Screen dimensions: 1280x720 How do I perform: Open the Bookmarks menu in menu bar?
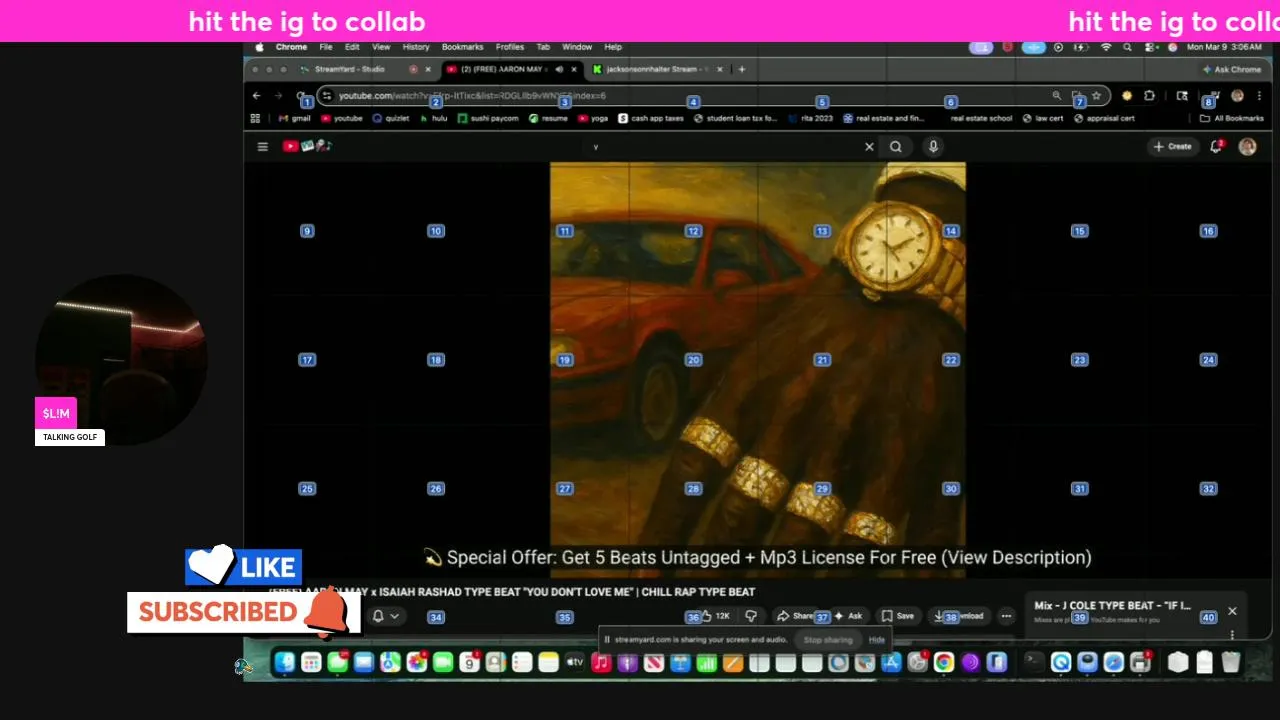point(463,47)
